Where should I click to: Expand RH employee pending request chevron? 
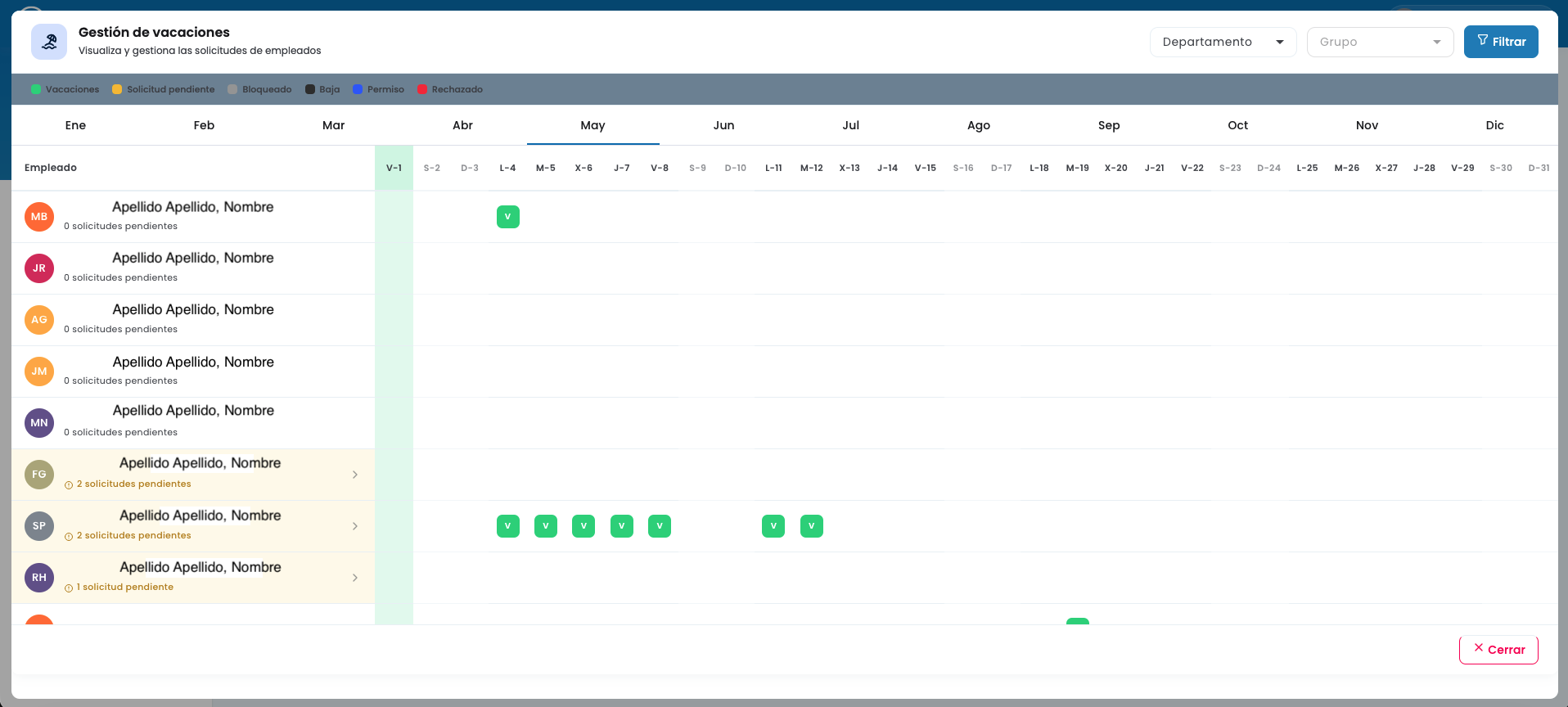[x=355, y=578]
